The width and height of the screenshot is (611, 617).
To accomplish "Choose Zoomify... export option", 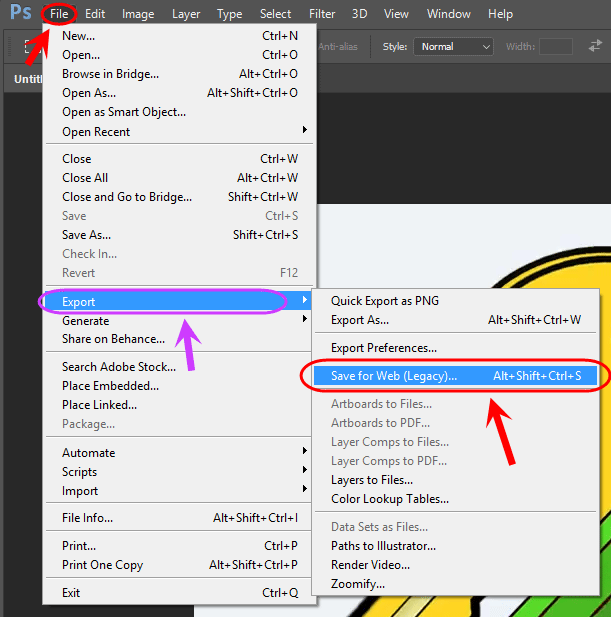I will 456,584.
